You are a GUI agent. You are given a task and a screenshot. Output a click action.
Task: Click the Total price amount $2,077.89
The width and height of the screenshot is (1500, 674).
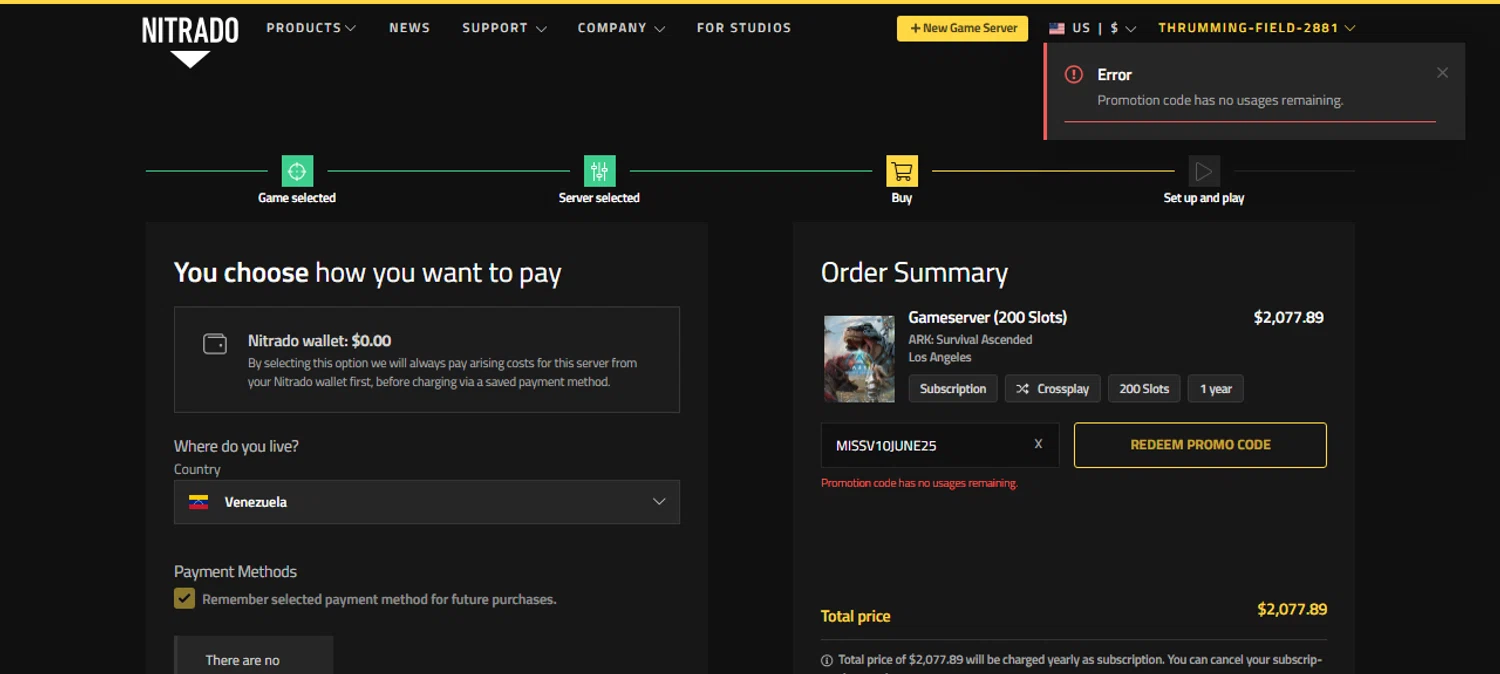1292,609
